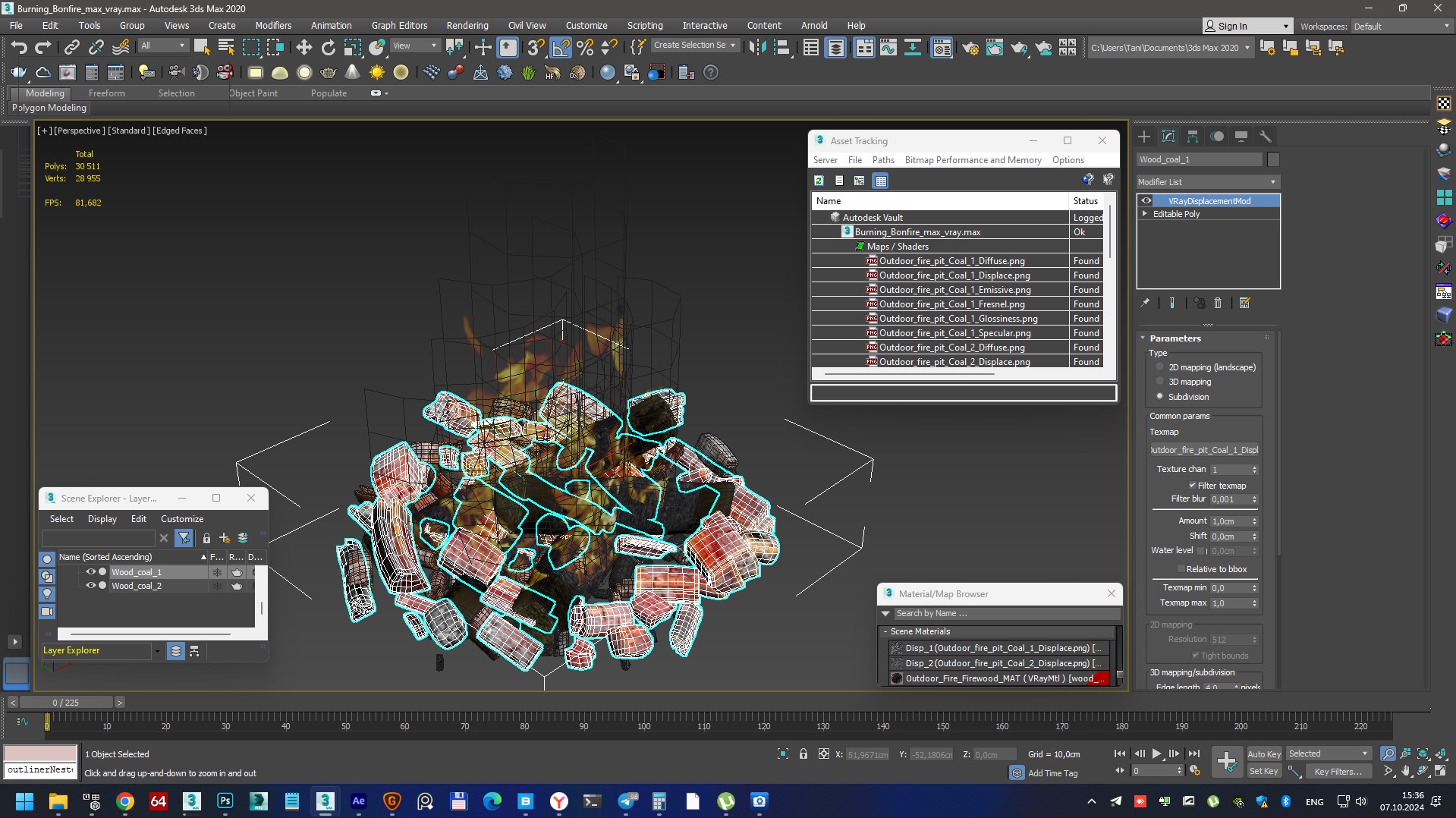Select the 3D mapping radio option
Viewport: 1456px width, 818px height.
1159,382
